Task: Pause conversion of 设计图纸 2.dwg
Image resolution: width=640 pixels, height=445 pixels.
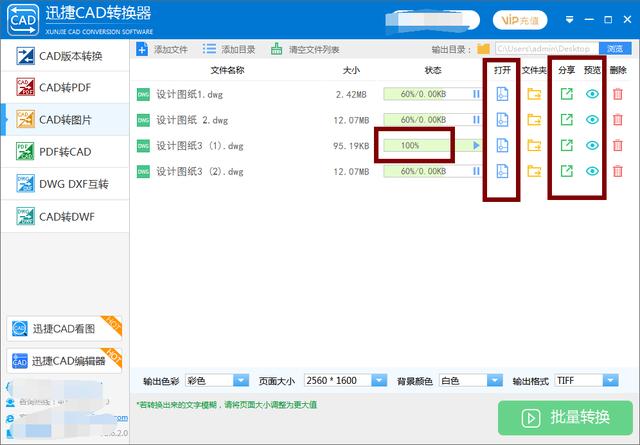Action: (x=476, y=120)
